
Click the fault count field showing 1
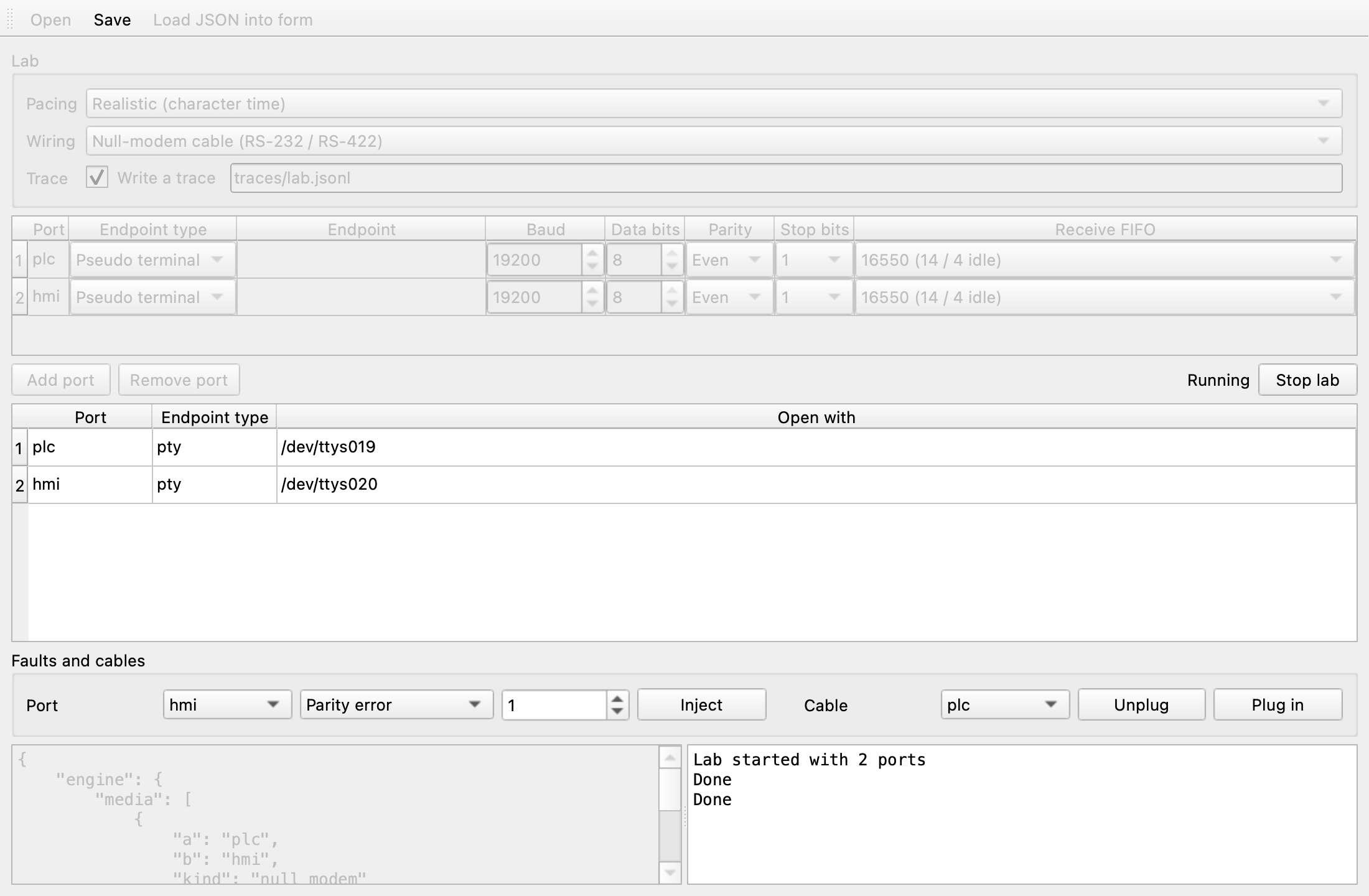pyautogui.click(x=554, y=705)
